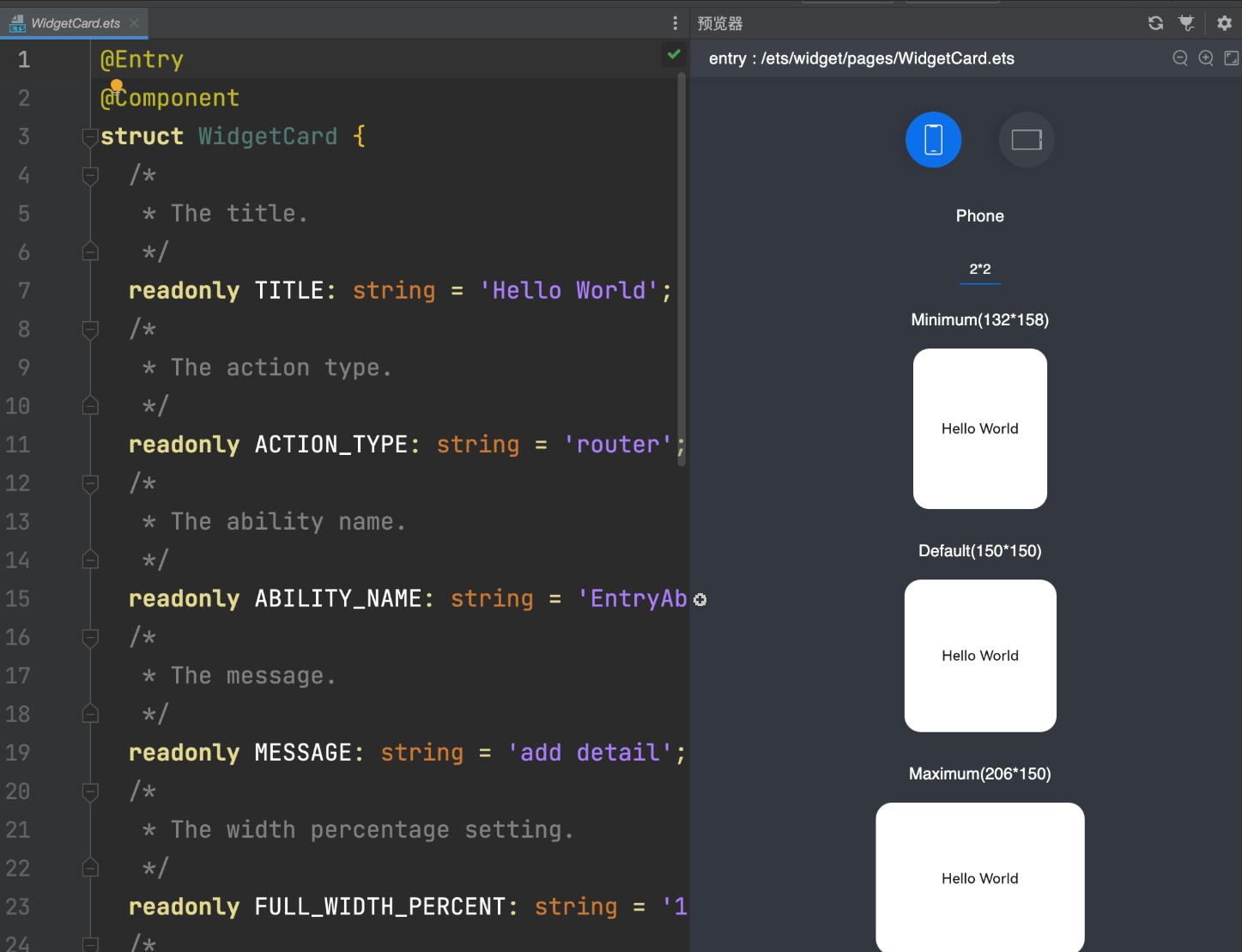Toggle fold marker at line 6
1242x952 pixels.
pos(90,252)
